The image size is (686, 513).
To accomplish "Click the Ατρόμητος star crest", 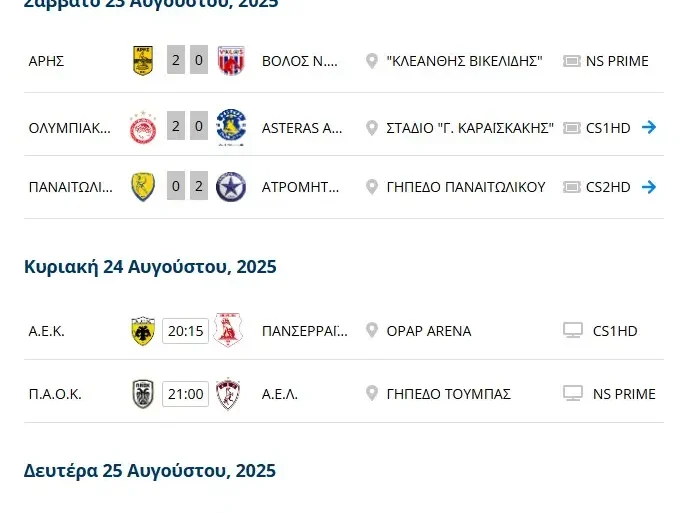I will pyautogui.click(x=231, y=187).
